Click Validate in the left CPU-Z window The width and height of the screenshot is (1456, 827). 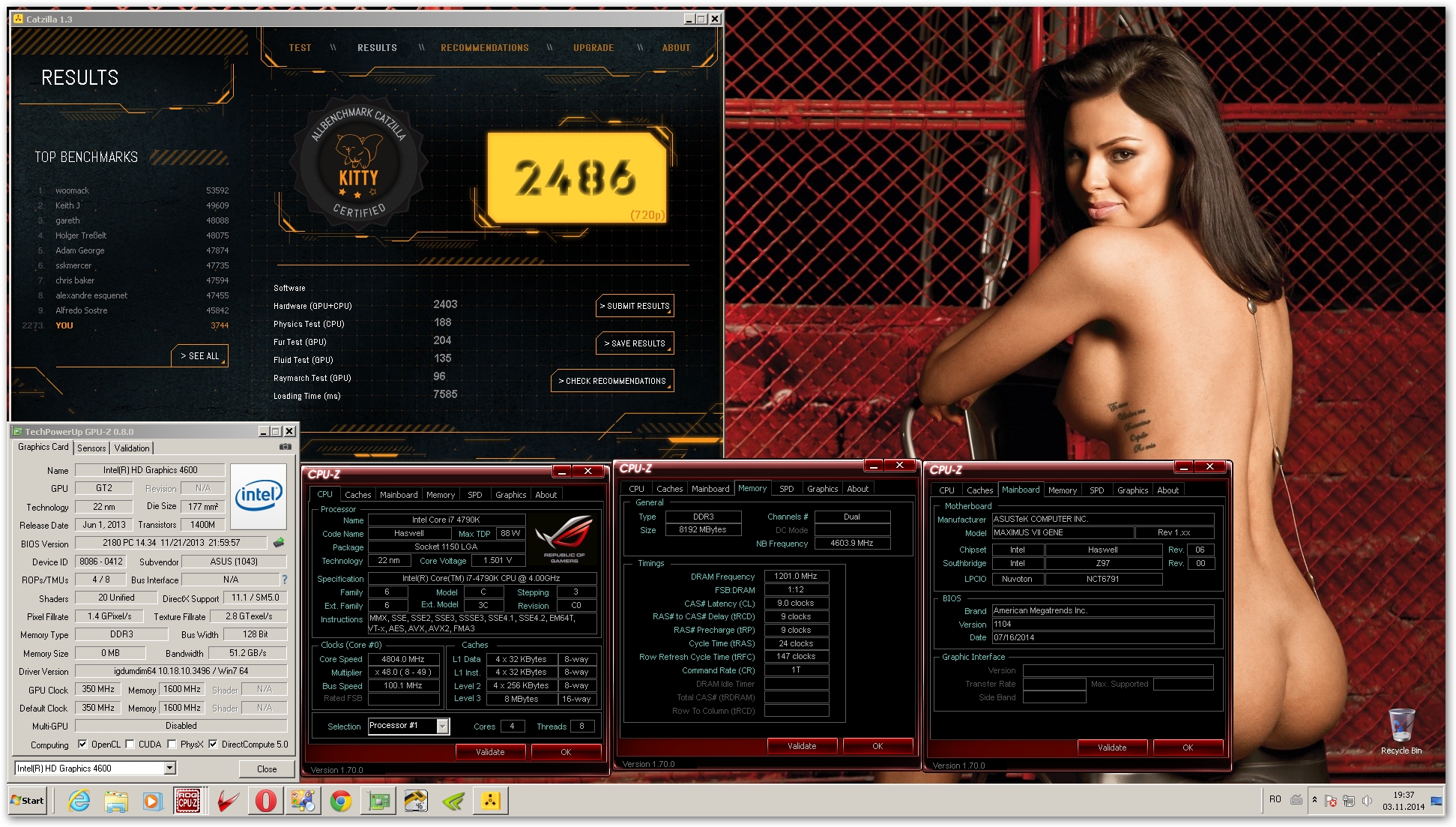pos(490,752)
